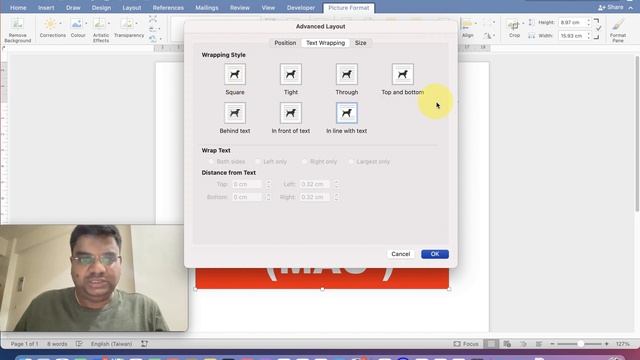Click the English (Taiwan) language indicator
The image size is (640, 360).
[x=111, y=344]
